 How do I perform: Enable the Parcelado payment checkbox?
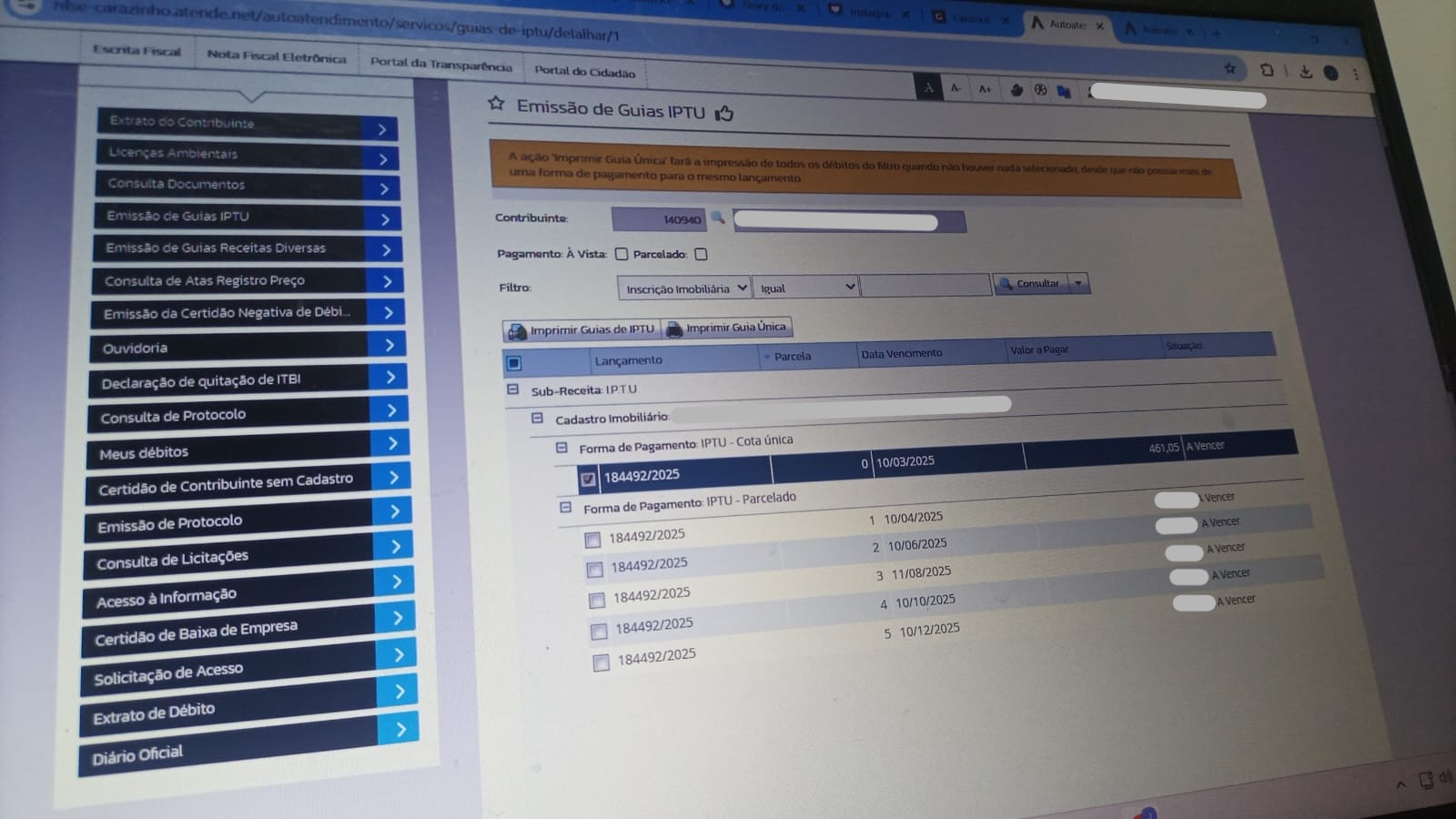point(701,255)
